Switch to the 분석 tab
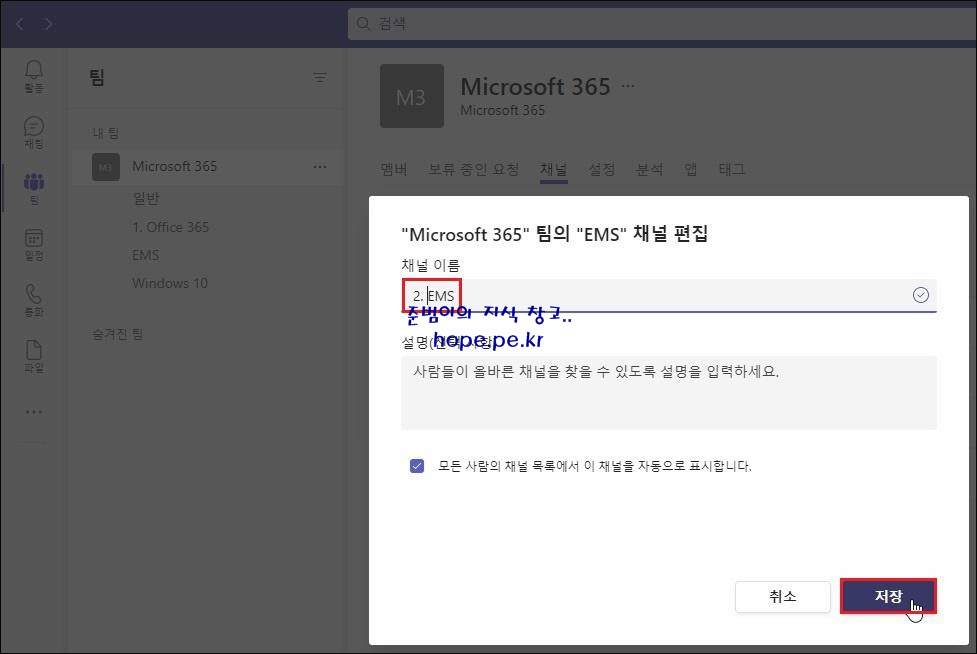The height and width of the screenshot is (654, 977). point(650,169)
